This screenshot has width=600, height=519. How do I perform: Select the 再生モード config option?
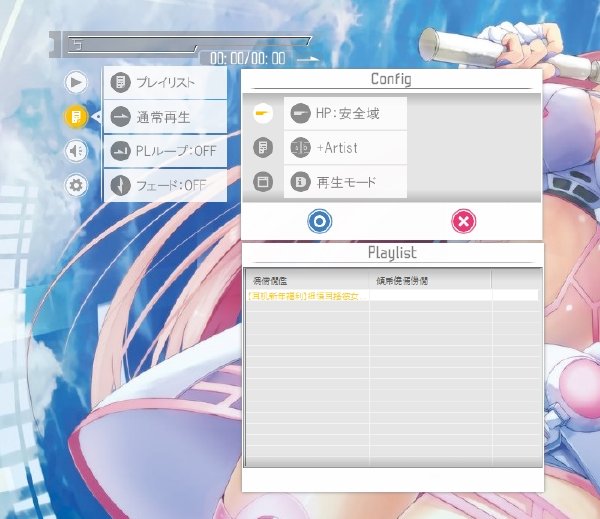[345, 182]
